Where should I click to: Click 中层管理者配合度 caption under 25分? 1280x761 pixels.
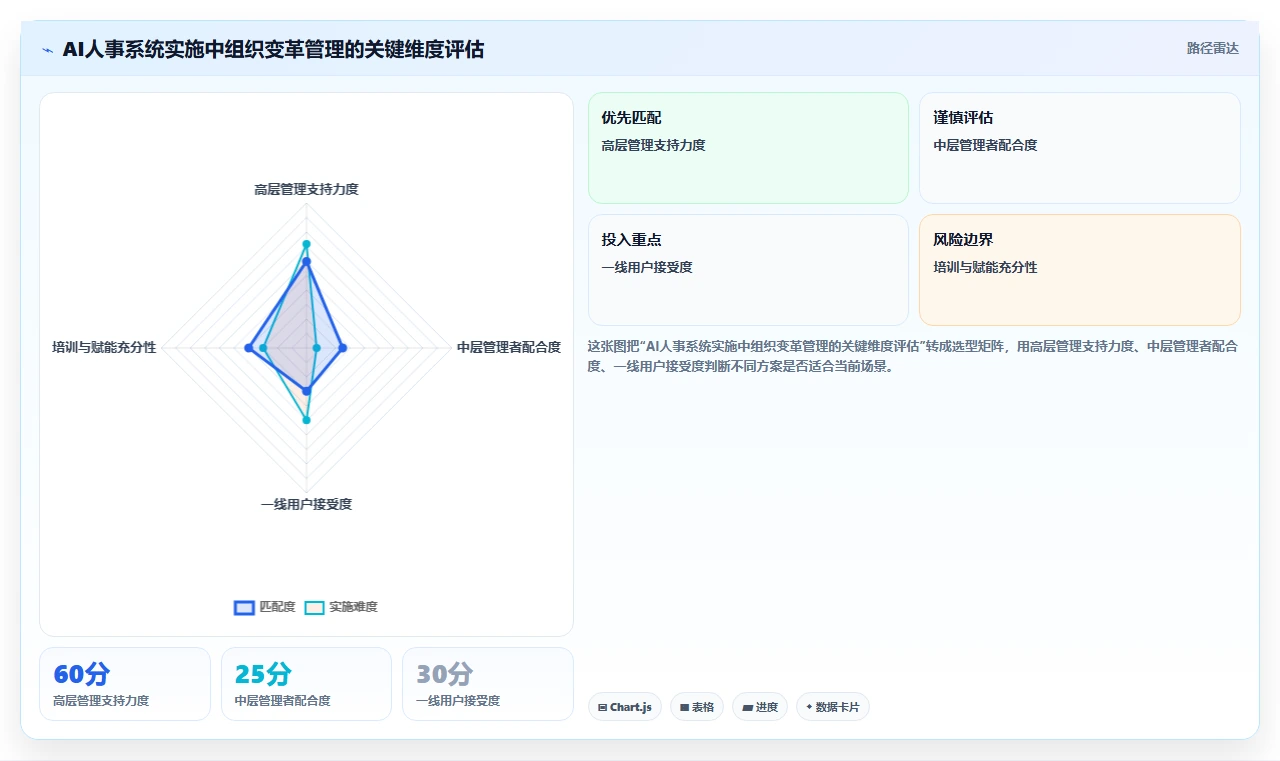283,701
